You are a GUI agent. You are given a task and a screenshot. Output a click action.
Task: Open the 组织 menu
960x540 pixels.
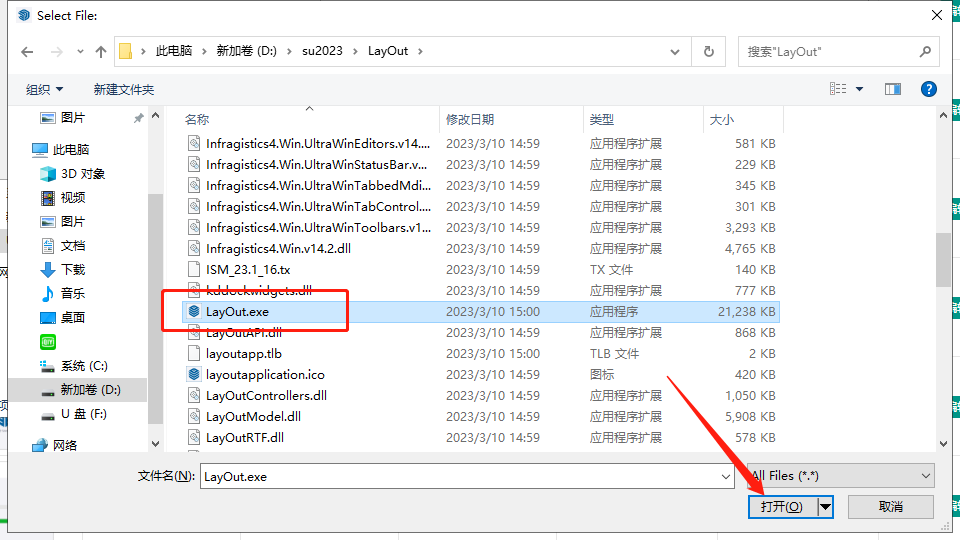coord(44,89)
